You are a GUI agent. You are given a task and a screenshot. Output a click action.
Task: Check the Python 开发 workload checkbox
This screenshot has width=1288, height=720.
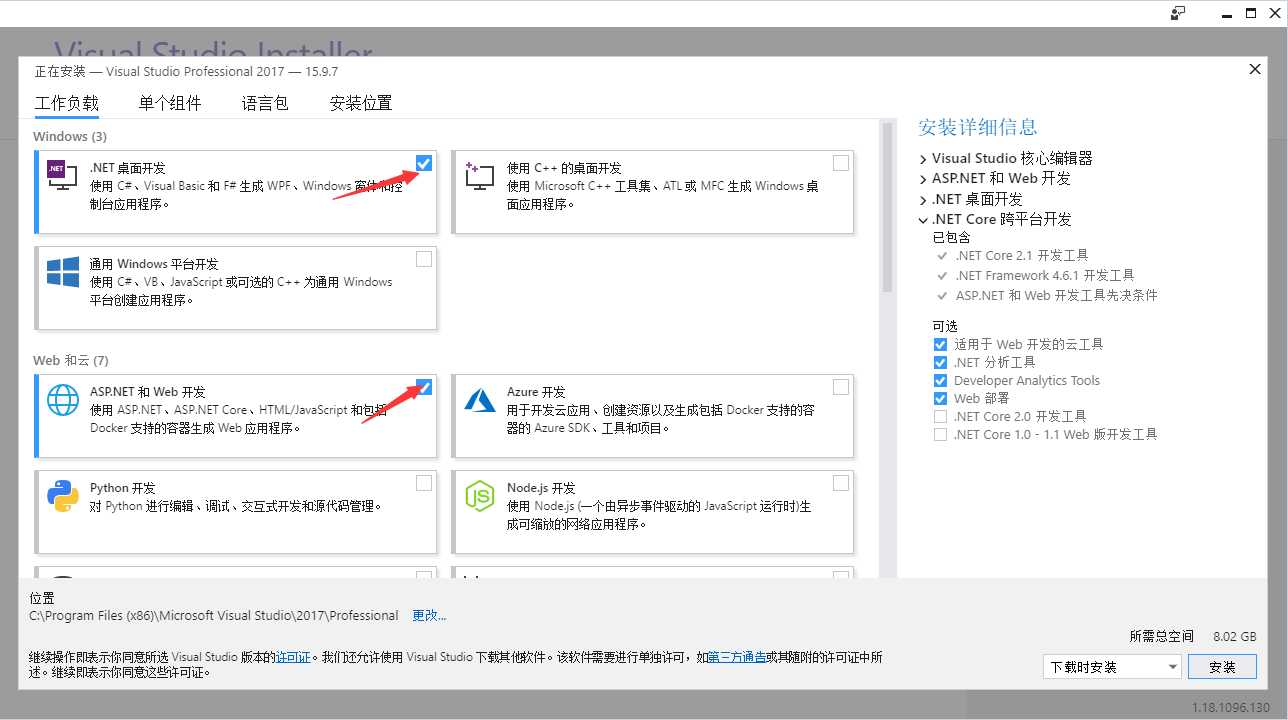click(x=424, y=483)
